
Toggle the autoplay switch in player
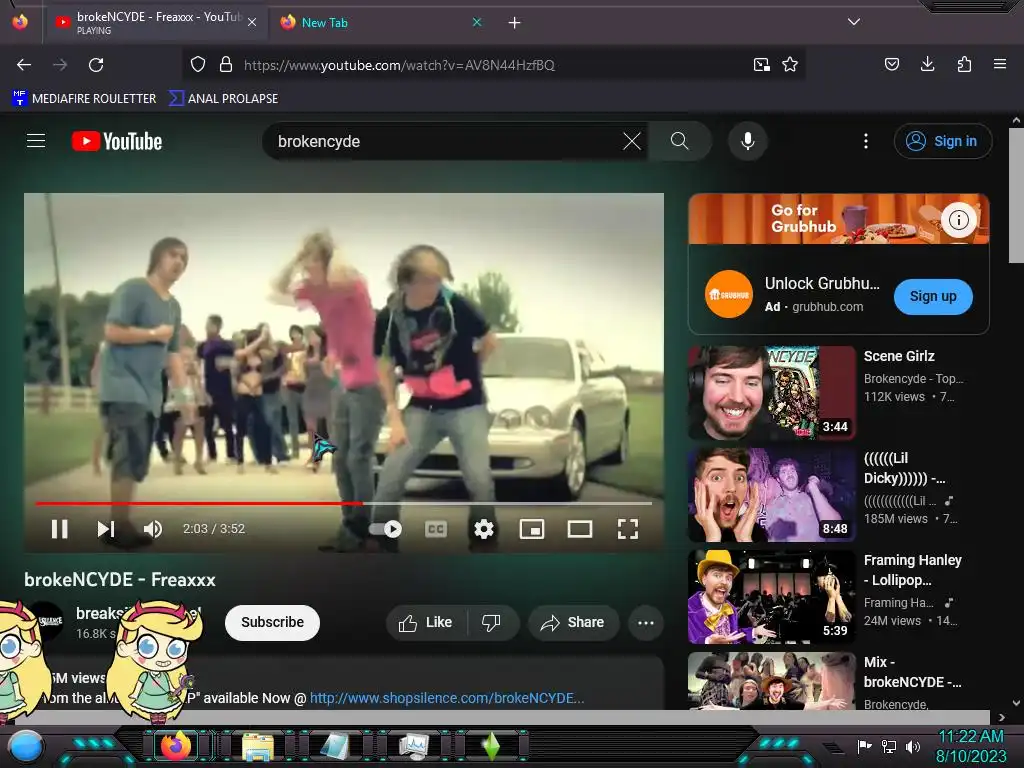pos(386,529)
